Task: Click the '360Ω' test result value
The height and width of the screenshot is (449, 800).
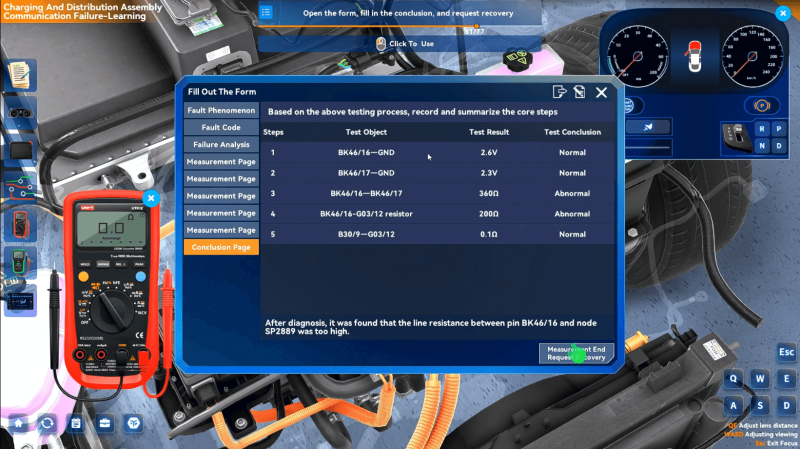Action: click(x=489, y=193)
